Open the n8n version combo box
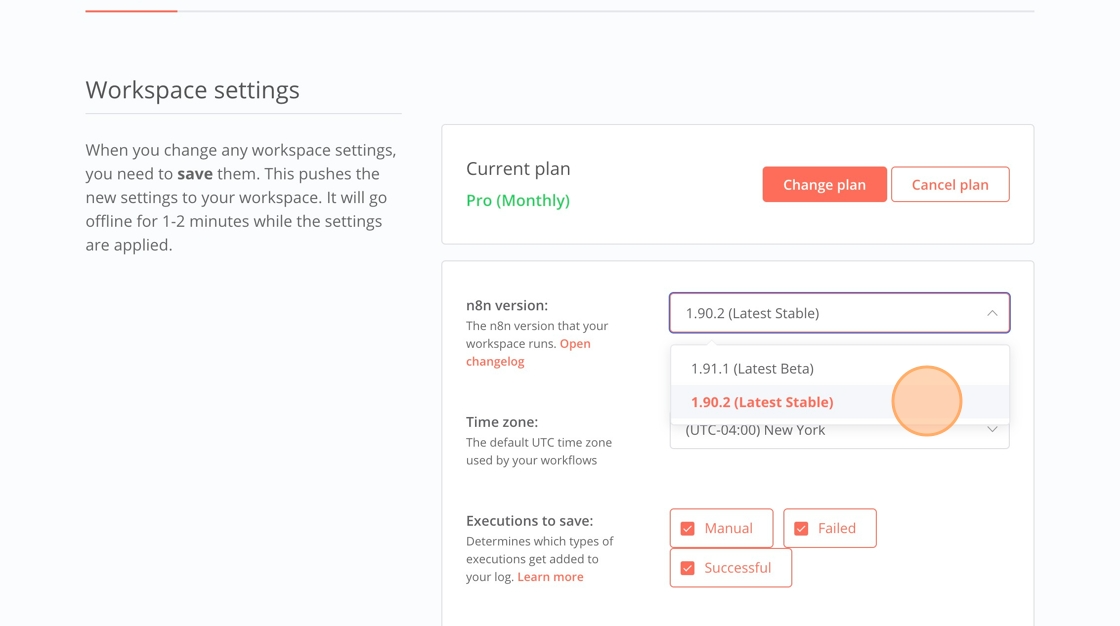The height and width of the screenshot is (626, 1120). pos(820,313)
